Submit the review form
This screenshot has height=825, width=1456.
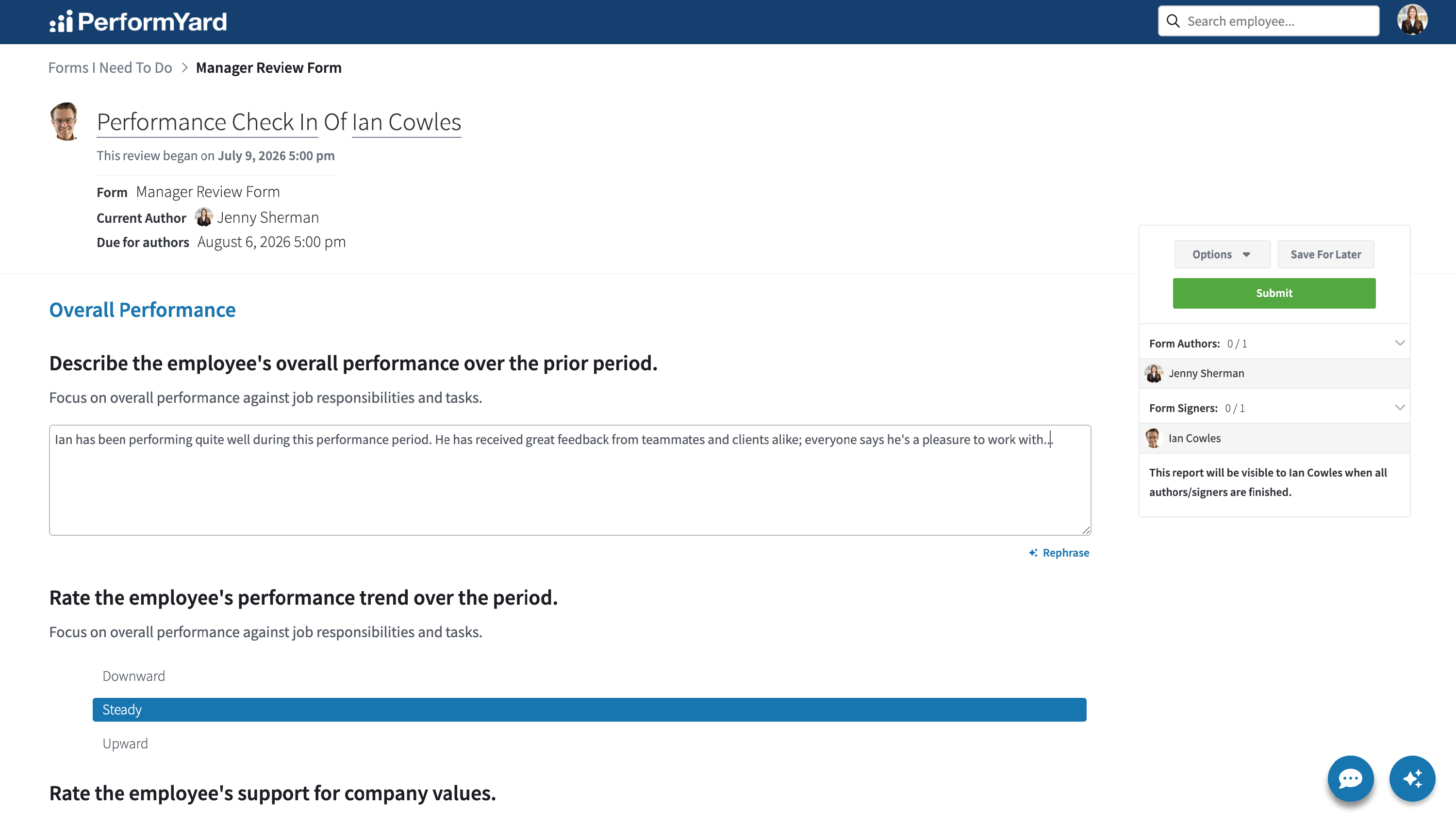coord(1274,293)
